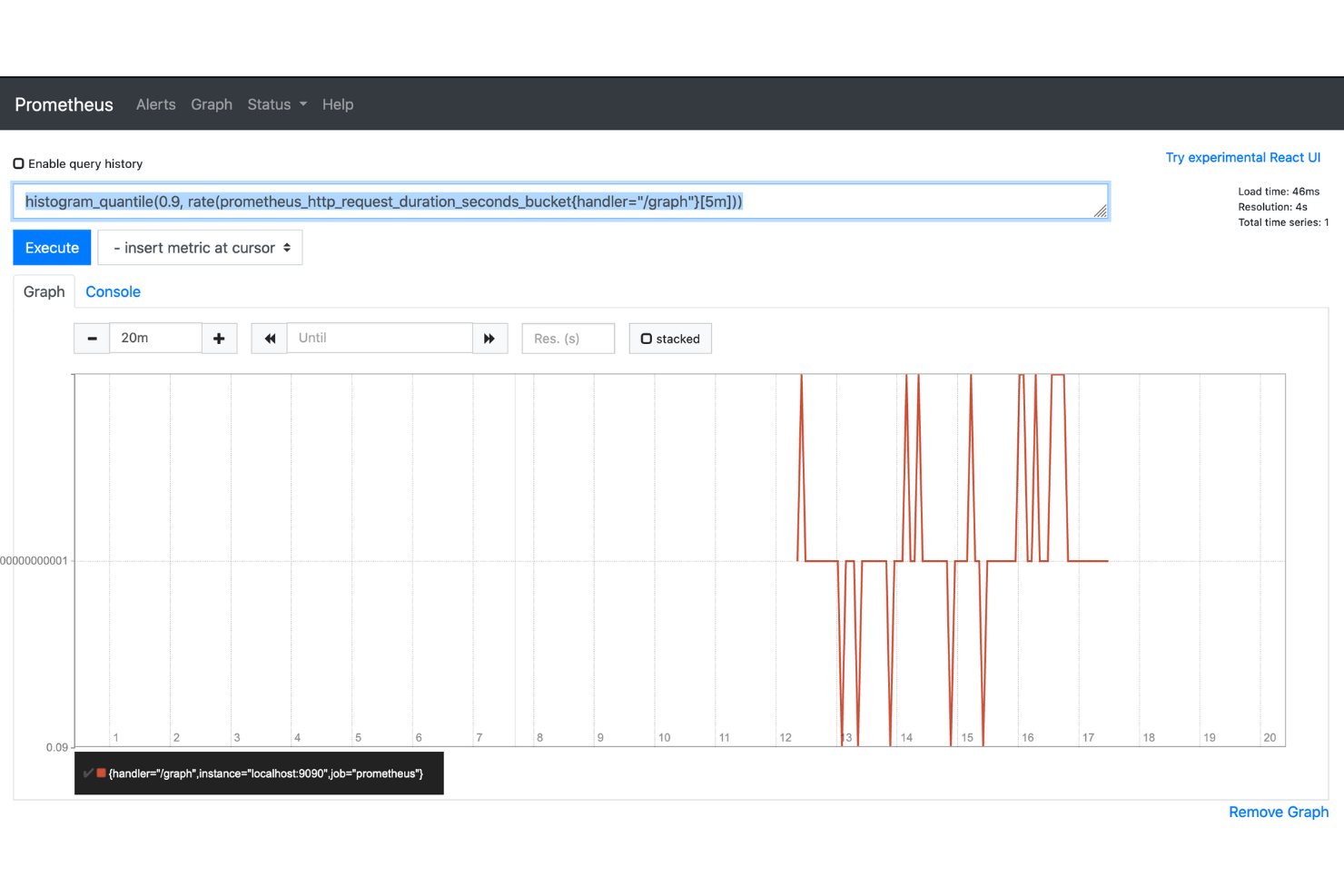Click the 20m range input field
Viewport: 1344px width, 896px height.
pyautogui.click(x=155, y=338)
